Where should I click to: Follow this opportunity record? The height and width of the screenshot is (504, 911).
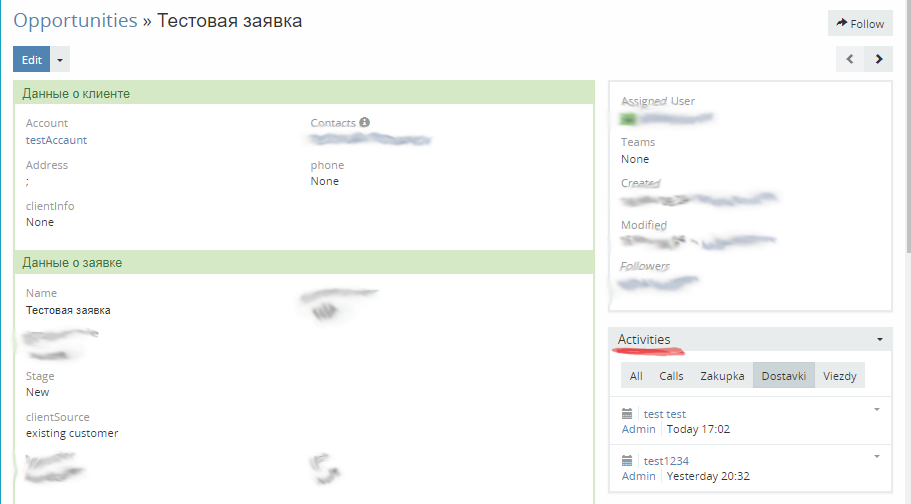click(x=860, y=24)
